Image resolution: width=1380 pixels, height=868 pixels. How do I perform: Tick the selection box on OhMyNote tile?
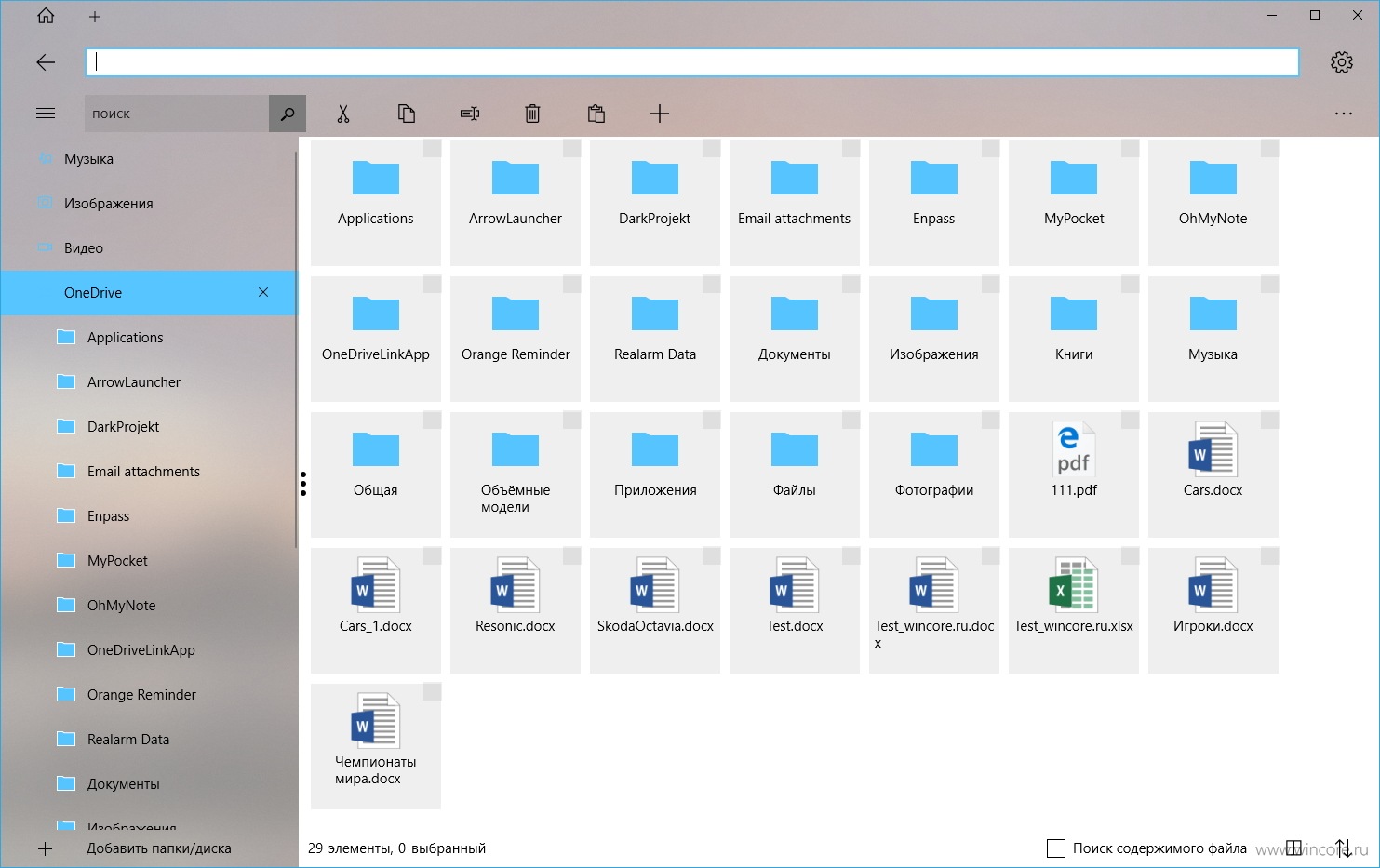tap(1269, 149)
